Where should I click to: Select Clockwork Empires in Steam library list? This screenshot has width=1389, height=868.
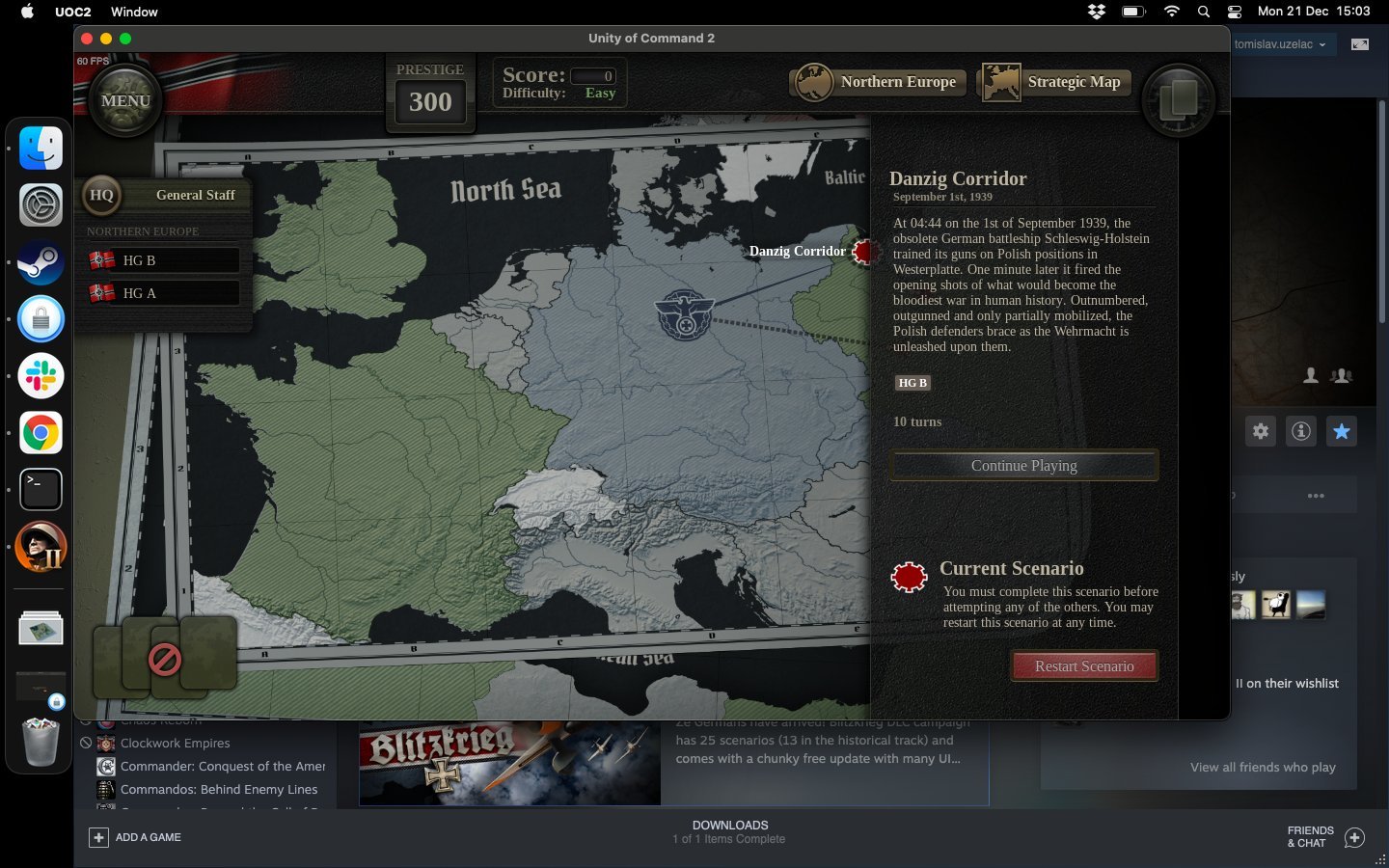pos(175,743)
